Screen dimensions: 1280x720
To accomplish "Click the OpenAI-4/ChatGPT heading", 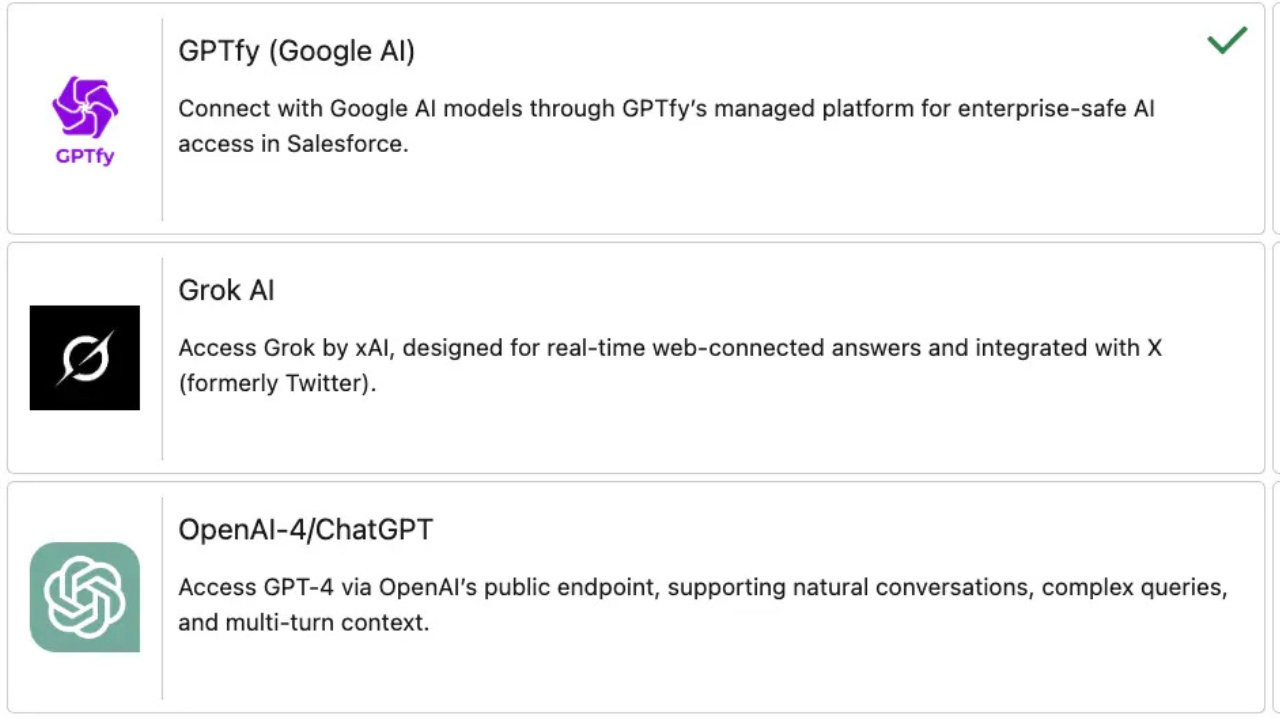I will [306, 529].
